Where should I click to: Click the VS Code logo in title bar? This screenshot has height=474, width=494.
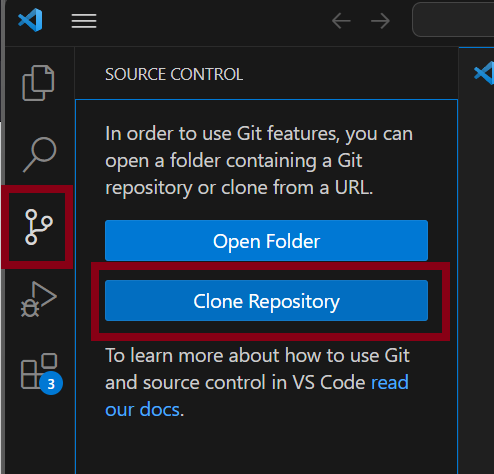(30, 20)
